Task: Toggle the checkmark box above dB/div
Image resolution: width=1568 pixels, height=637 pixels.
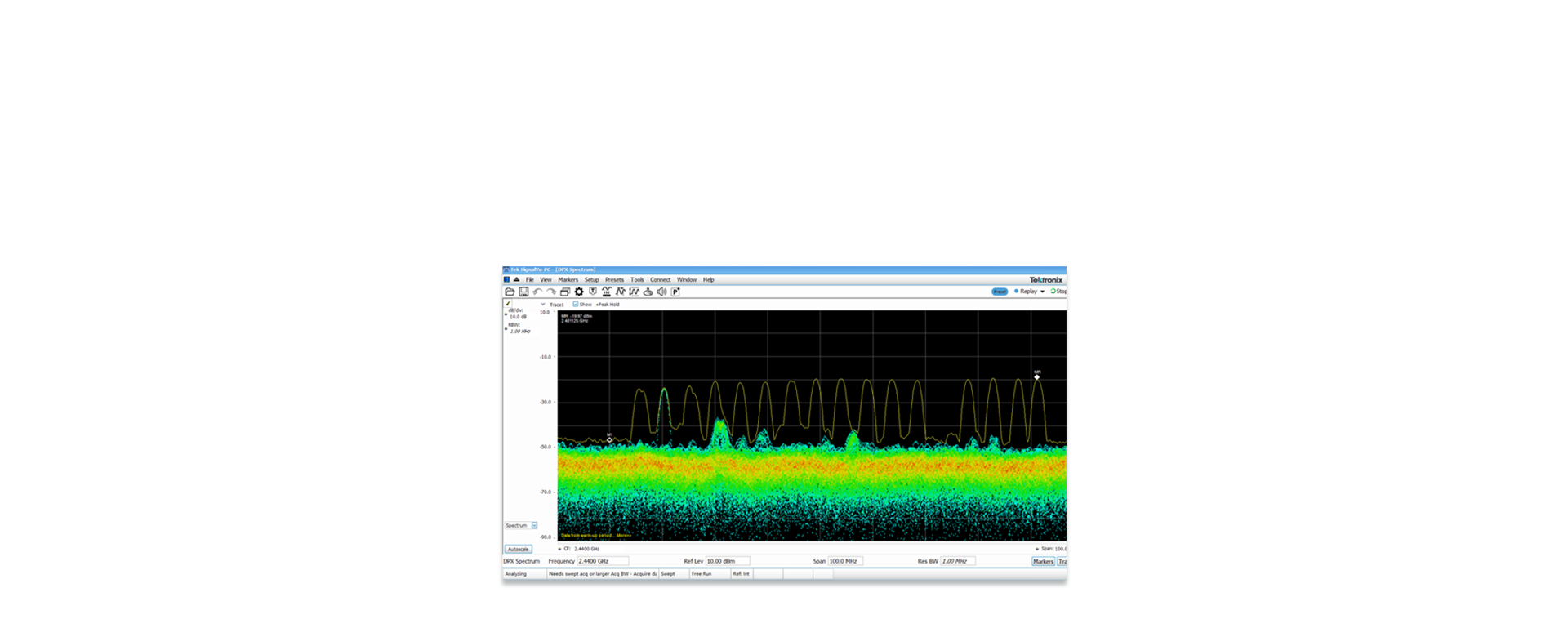Action: [x=507, y=304]
